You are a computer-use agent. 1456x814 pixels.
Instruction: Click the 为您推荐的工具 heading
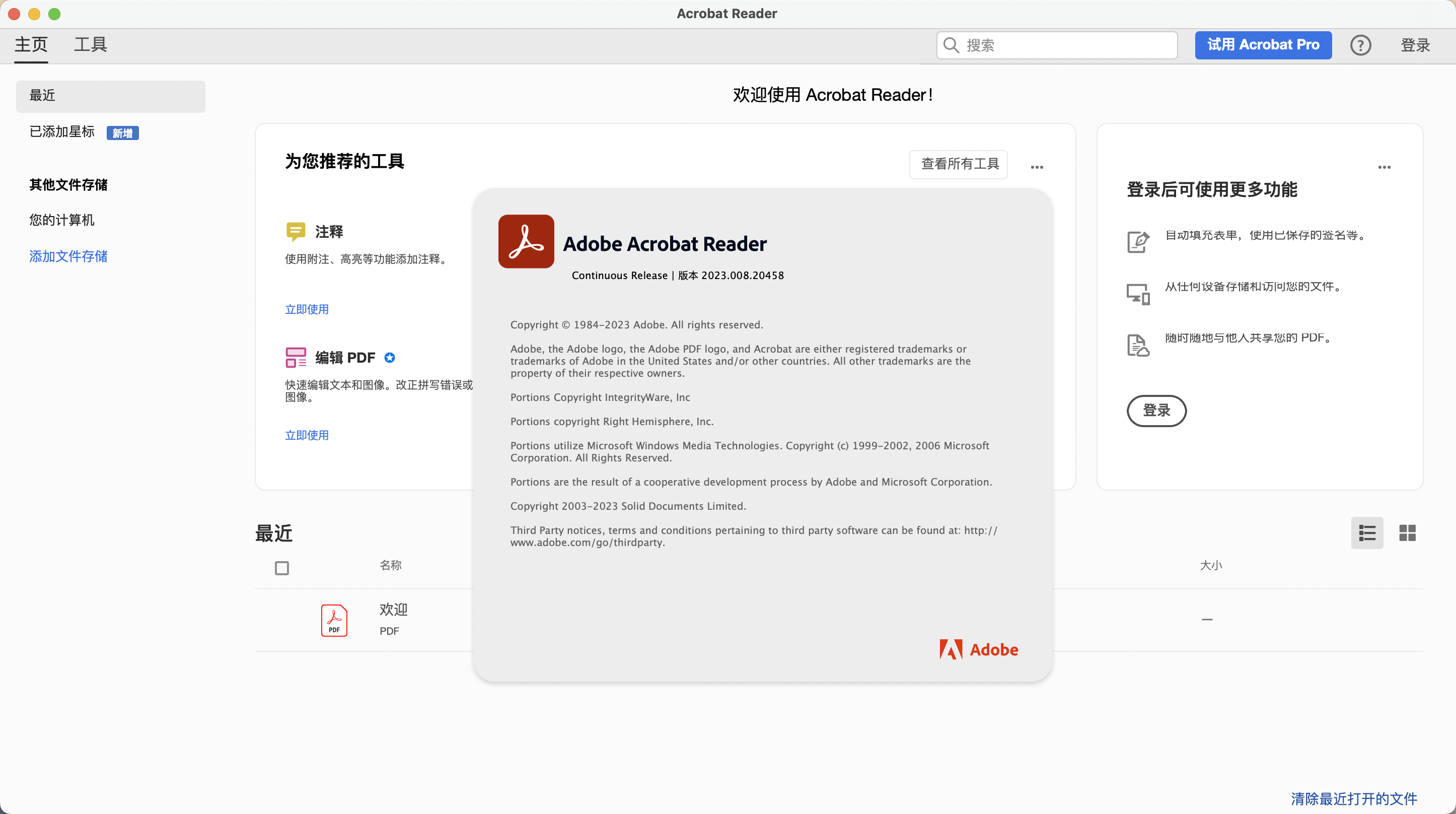coord(344,161)
